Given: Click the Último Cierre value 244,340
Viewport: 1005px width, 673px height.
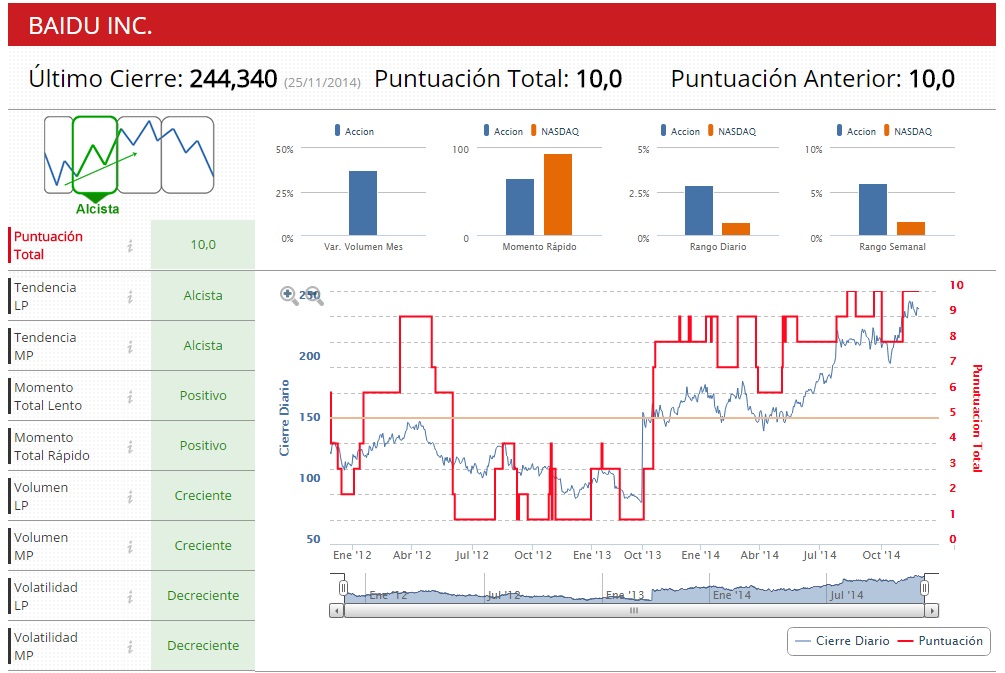Looking at the screenshot, I should [233, 79].
